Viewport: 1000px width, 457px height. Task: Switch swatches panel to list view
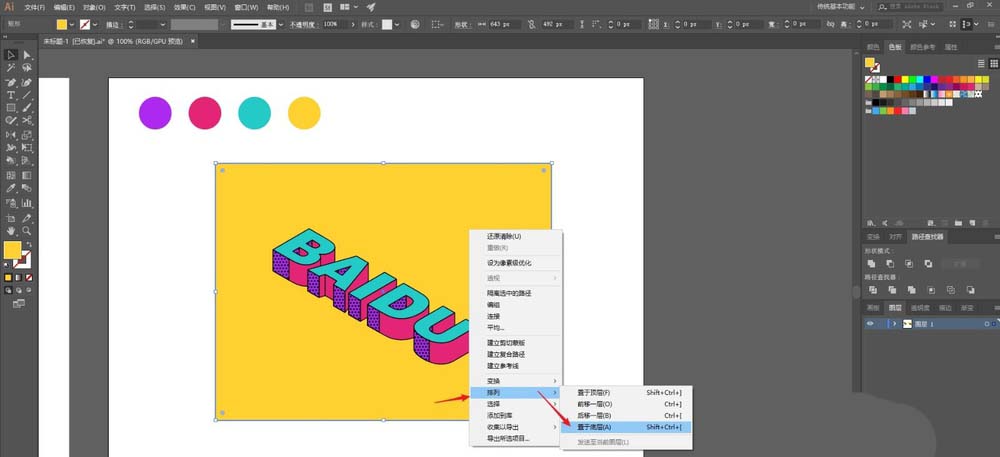coord(982,63)
